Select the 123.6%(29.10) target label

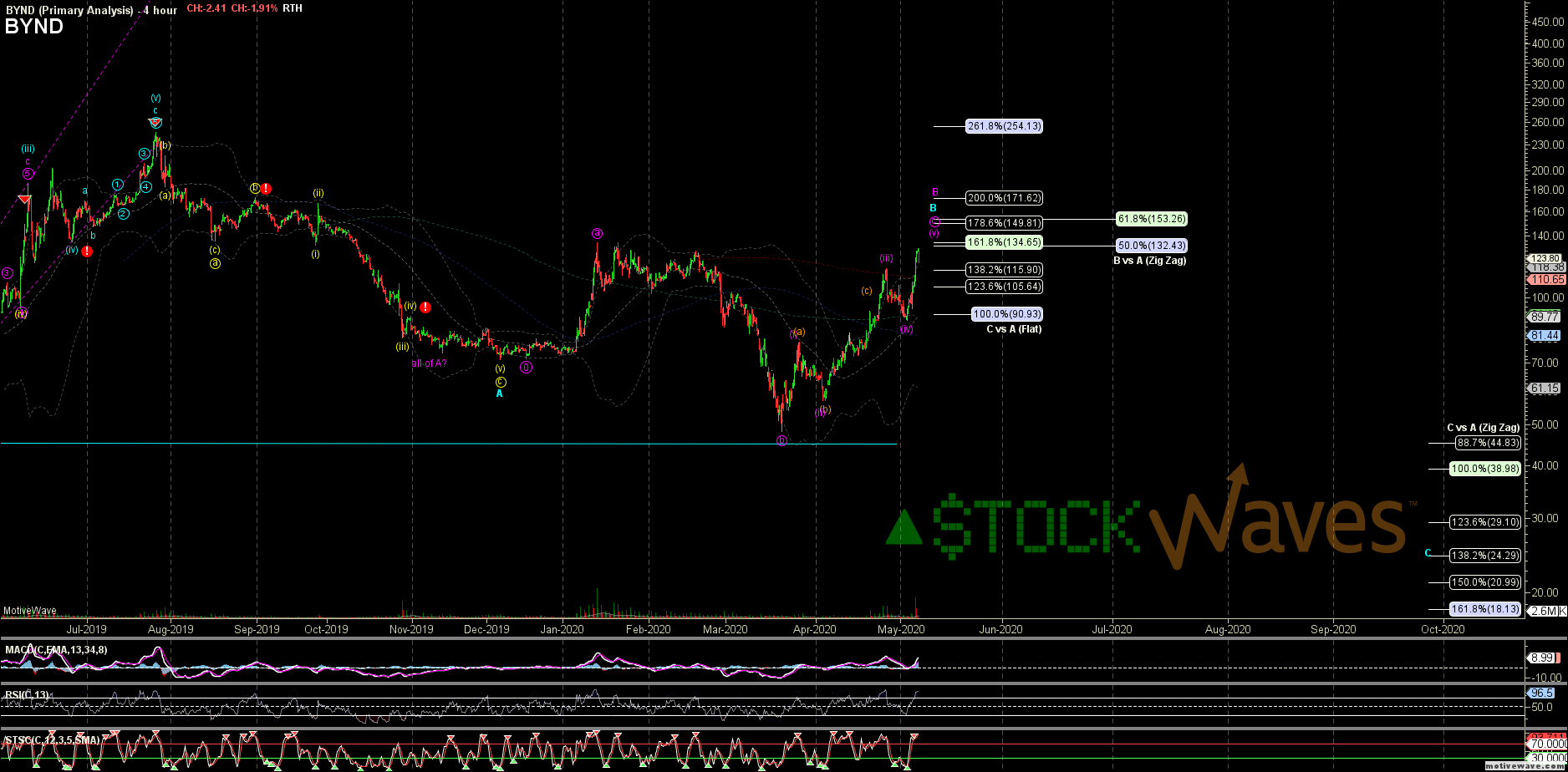tap(1485, 522)
